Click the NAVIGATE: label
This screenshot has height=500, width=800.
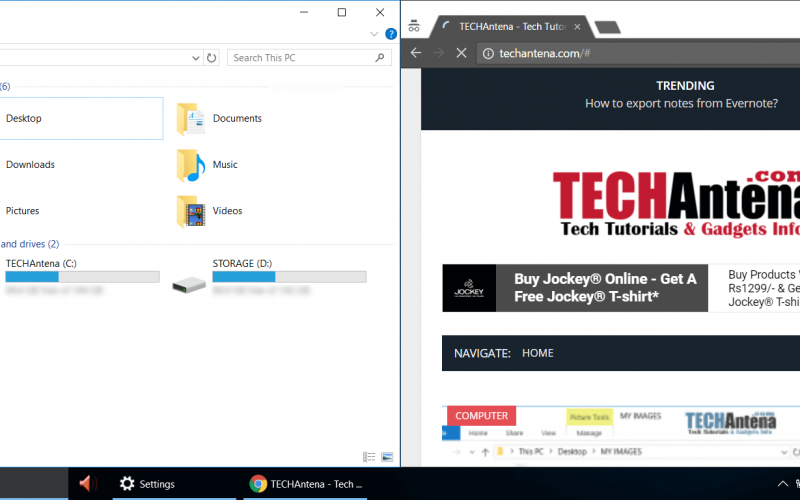click(482, 353)
